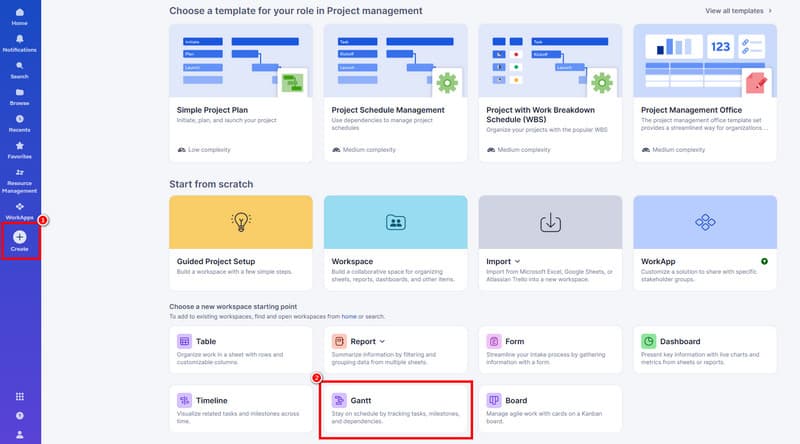Open Notifications bell in sidebar
The image size is (800, 444).
click(19, 43)
